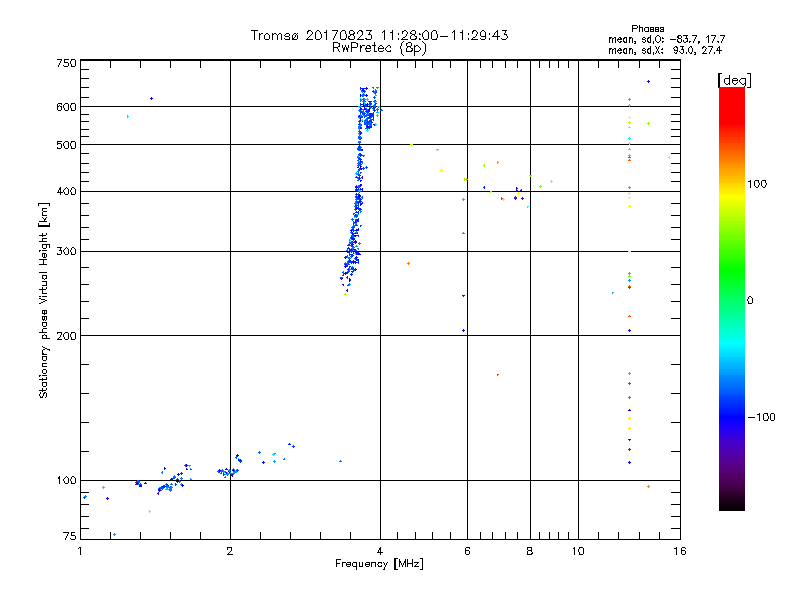The height and width of the screenshot is (600, 800).
Task: Click x-axis tick label '1'
Action: pos(80,551)
